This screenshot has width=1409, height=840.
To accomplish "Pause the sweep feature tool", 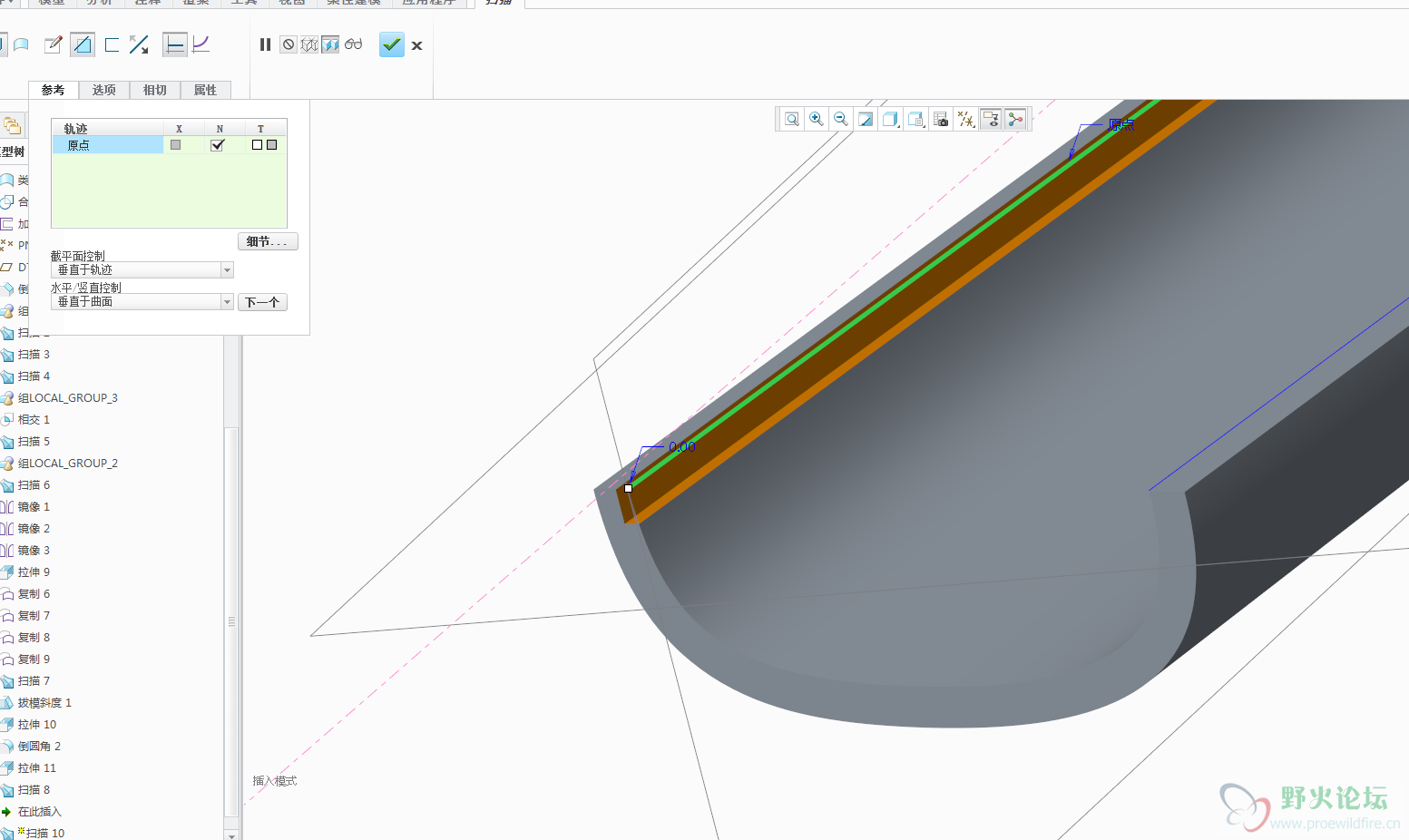I will [x=265, y=44].
